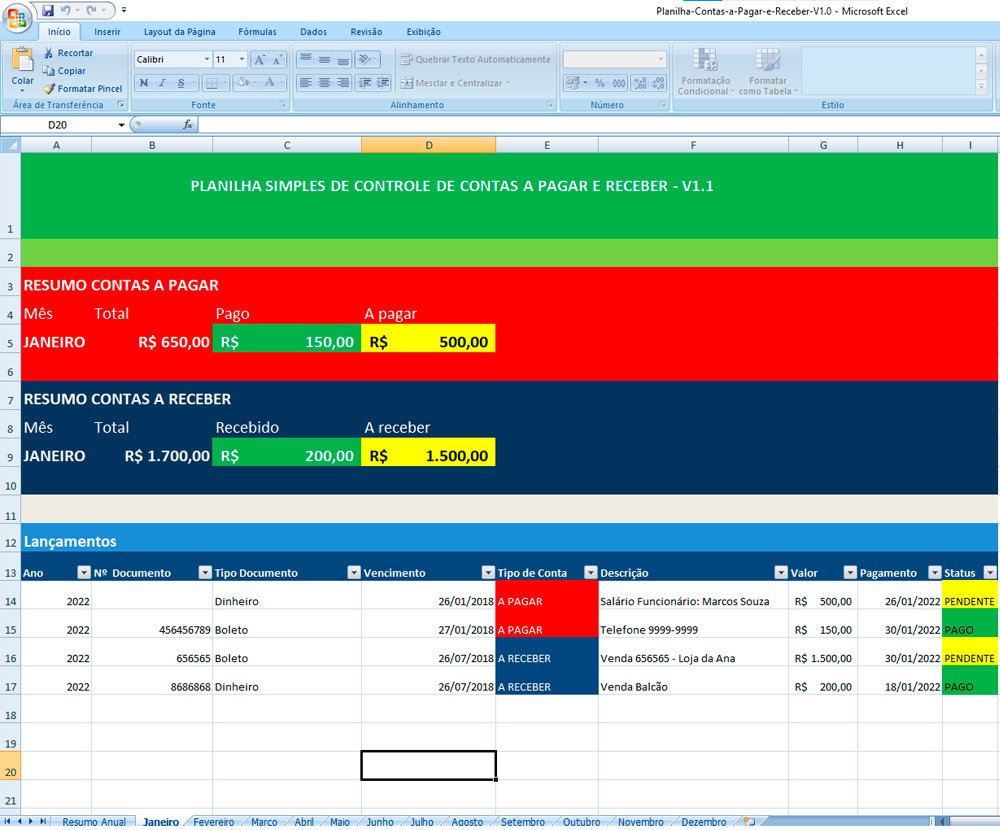This screenshot has height=830, width=1000.
Task: Toggle italic formatting (I button)
Action: click(x=161, y=83)
